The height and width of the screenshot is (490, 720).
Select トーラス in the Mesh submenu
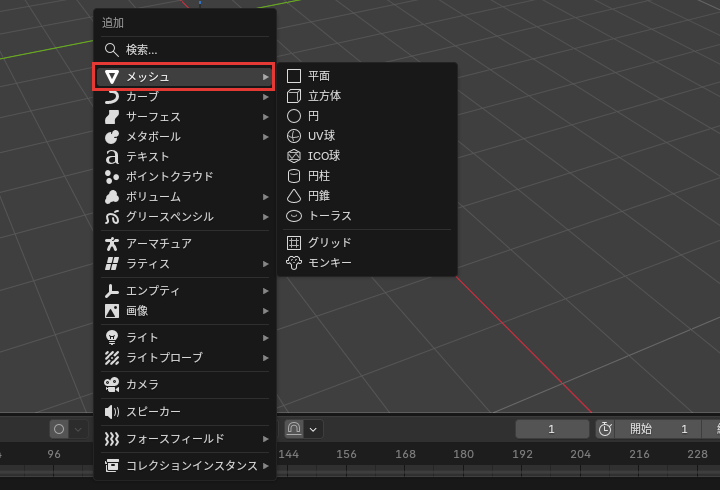[367, 216]
